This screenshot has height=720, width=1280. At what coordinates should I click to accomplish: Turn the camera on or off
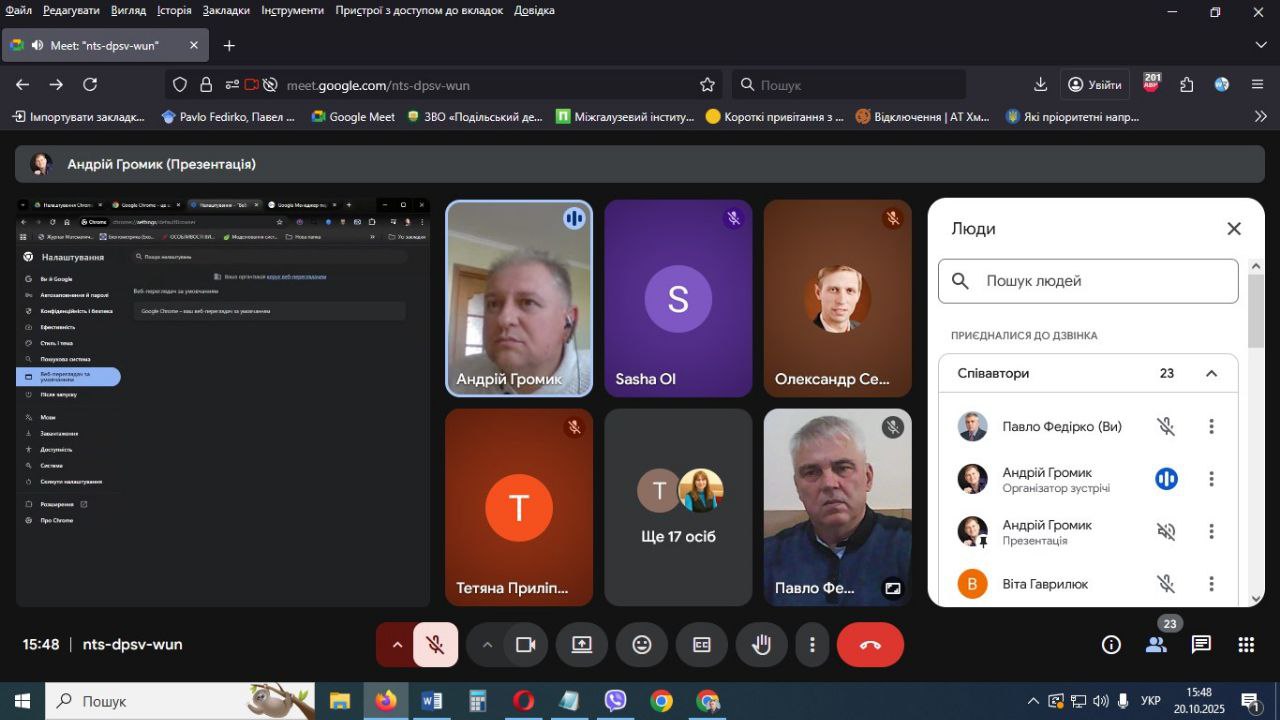click(525, 645)
